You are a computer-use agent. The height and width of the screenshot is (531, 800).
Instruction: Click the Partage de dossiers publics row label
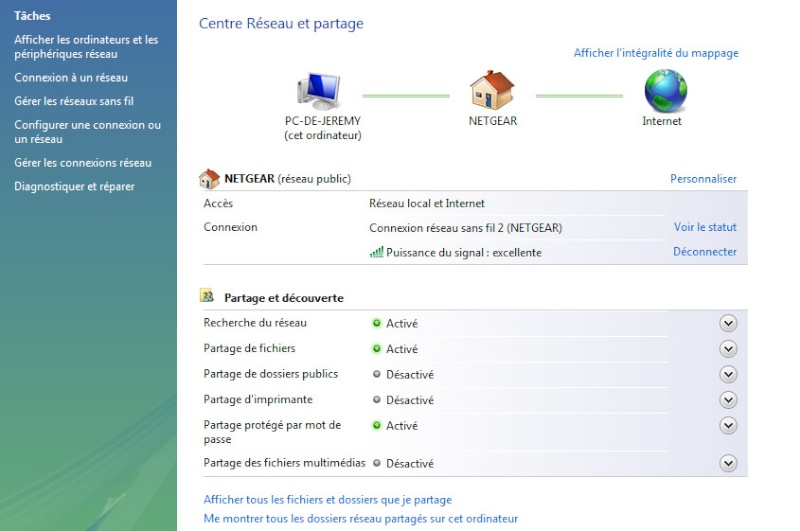pos(271,374)
